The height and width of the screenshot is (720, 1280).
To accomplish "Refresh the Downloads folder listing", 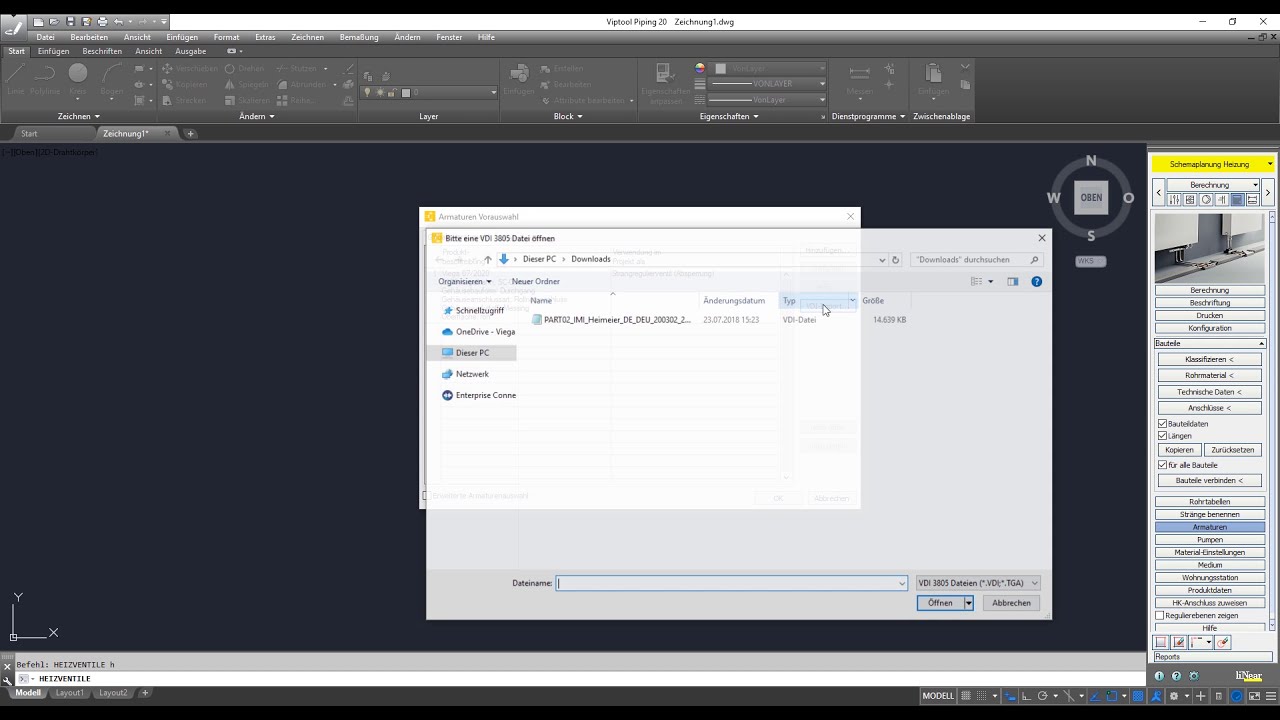I will [x=895, y=259].
